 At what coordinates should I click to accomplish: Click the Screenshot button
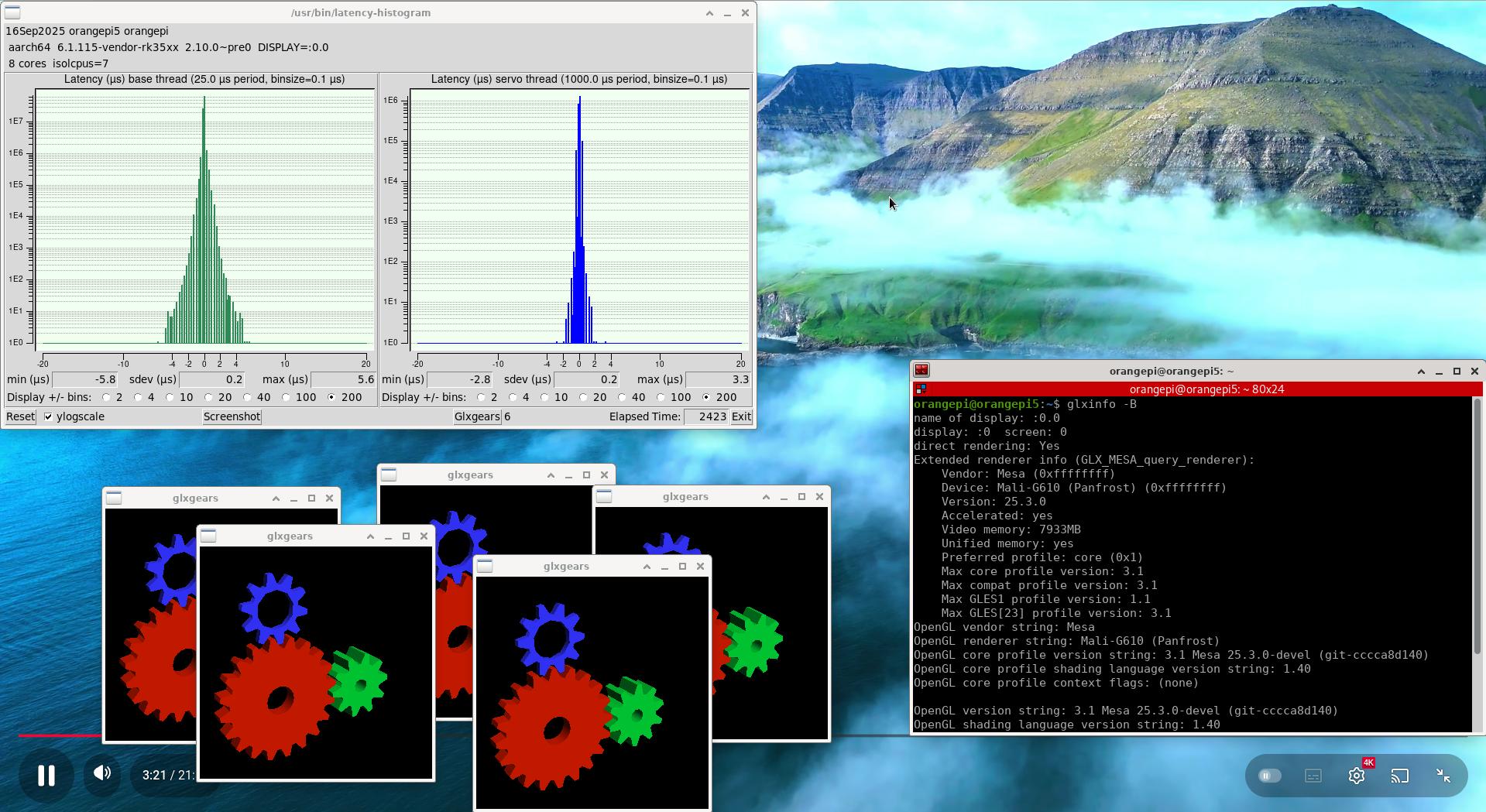tap(232, 417)
